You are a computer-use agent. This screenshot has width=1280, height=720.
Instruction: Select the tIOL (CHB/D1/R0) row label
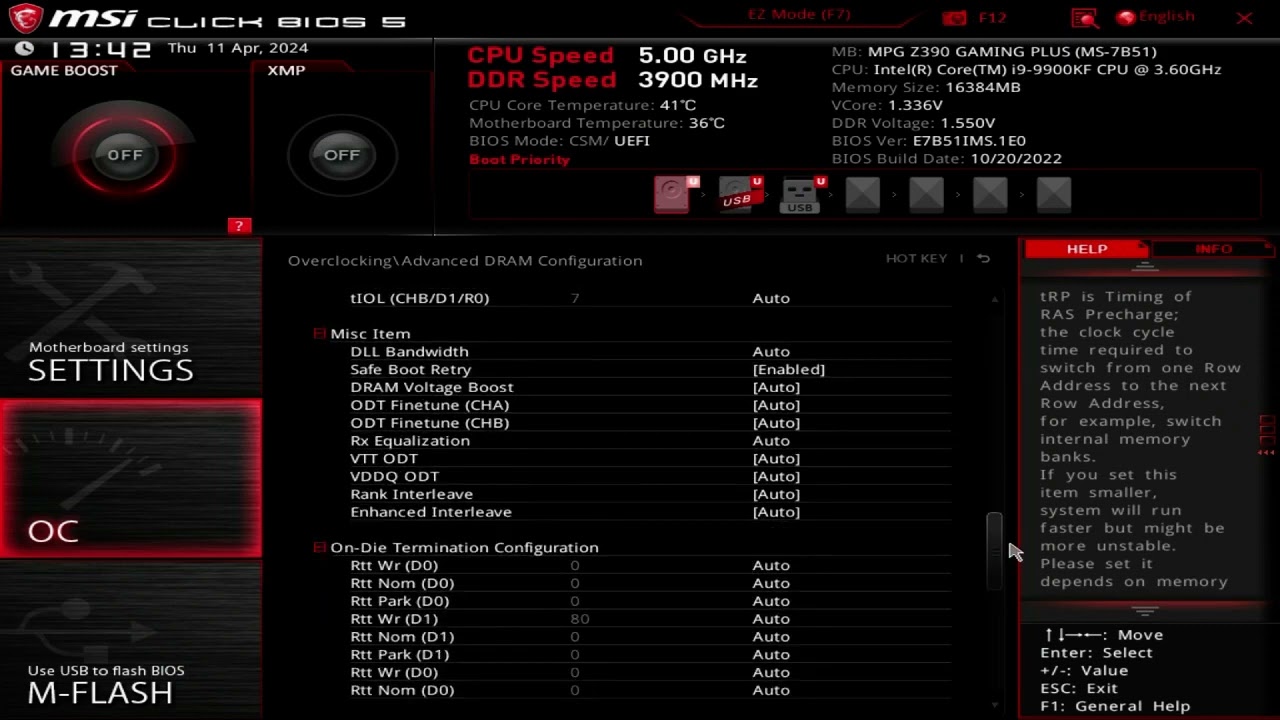[419, 298]
